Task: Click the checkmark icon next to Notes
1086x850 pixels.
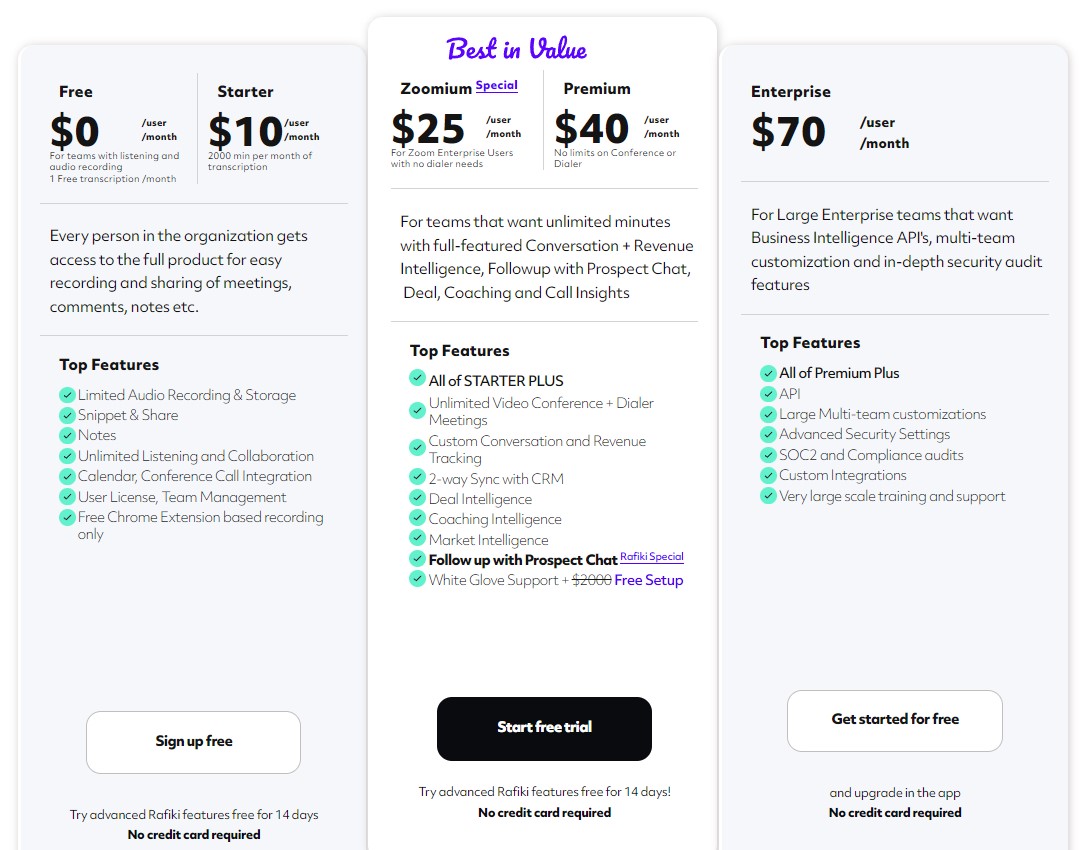Action: pos(67,435)
